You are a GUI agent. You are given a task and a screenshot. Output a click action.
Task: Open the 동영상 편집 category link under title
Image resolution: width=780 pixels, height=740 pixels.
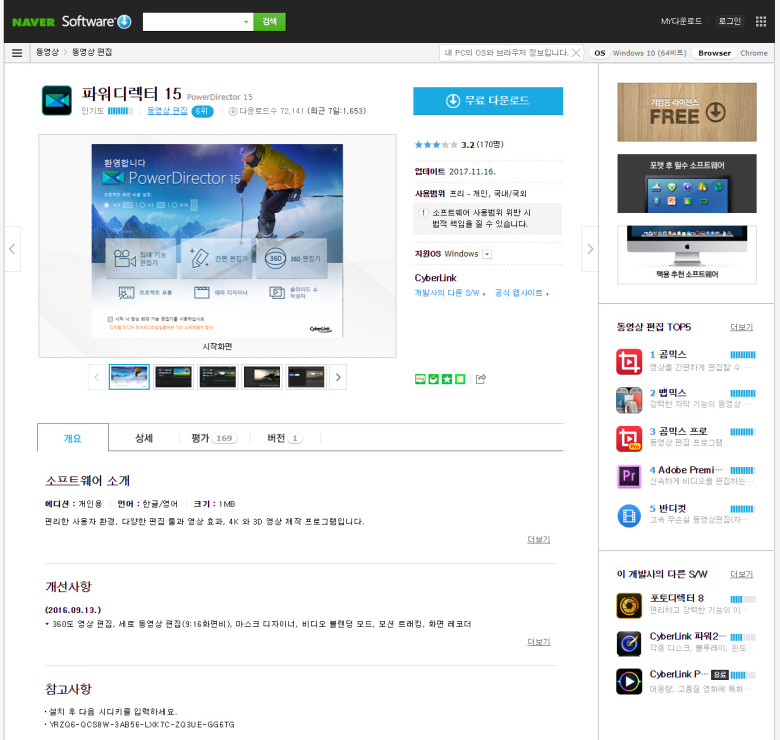point(167,111)
